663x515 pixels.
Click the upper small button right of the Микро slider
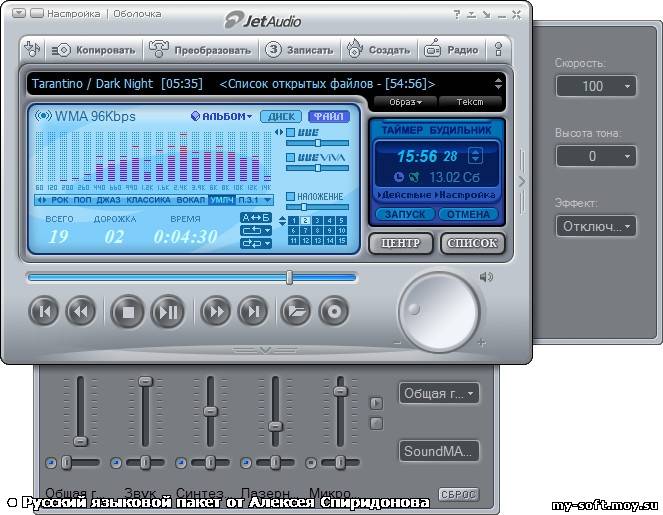376,403
